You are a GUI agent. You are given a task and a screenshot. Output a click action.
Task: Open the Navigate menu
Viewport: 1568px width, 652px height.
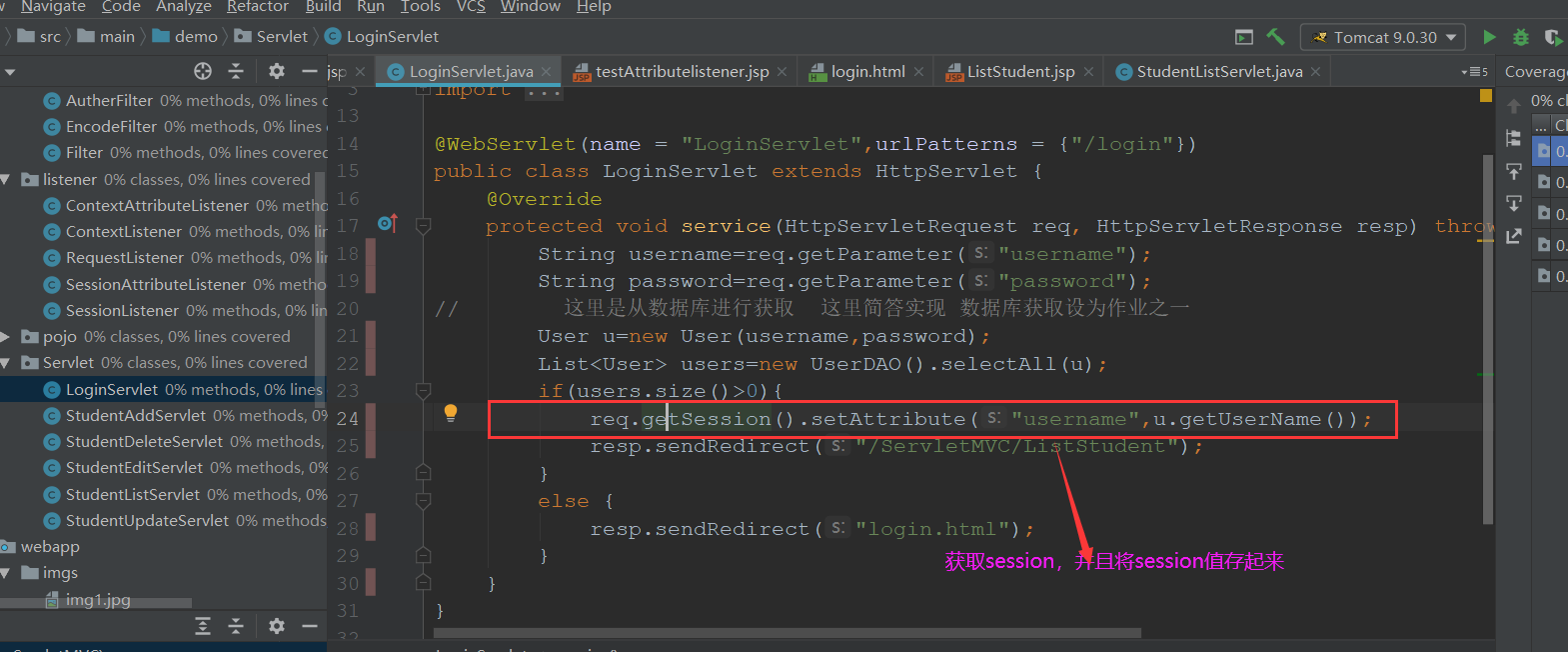[x=53, y=7]
